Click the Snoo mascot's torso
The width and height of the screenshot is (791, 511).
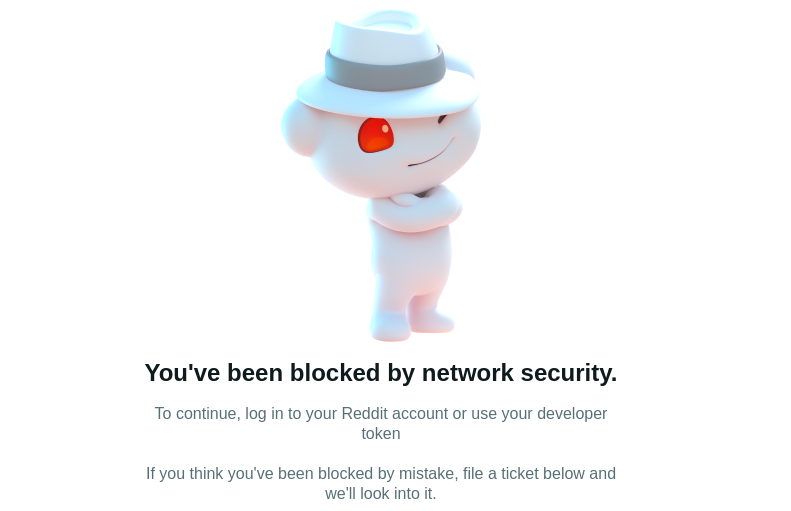411,262
